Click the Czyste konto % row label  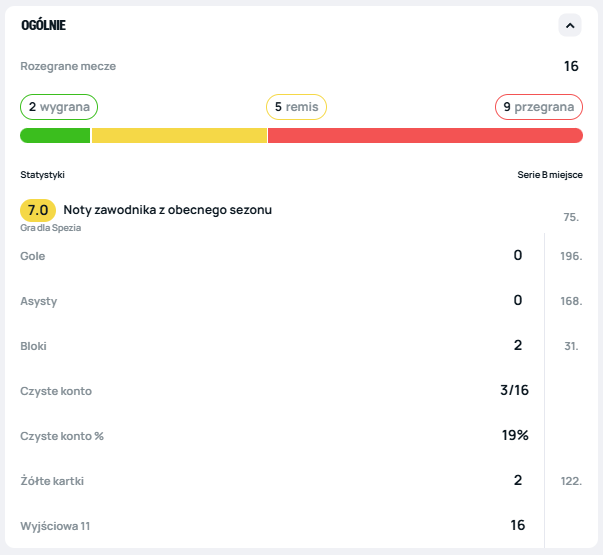pyautogui.click(x=63, y=436)
